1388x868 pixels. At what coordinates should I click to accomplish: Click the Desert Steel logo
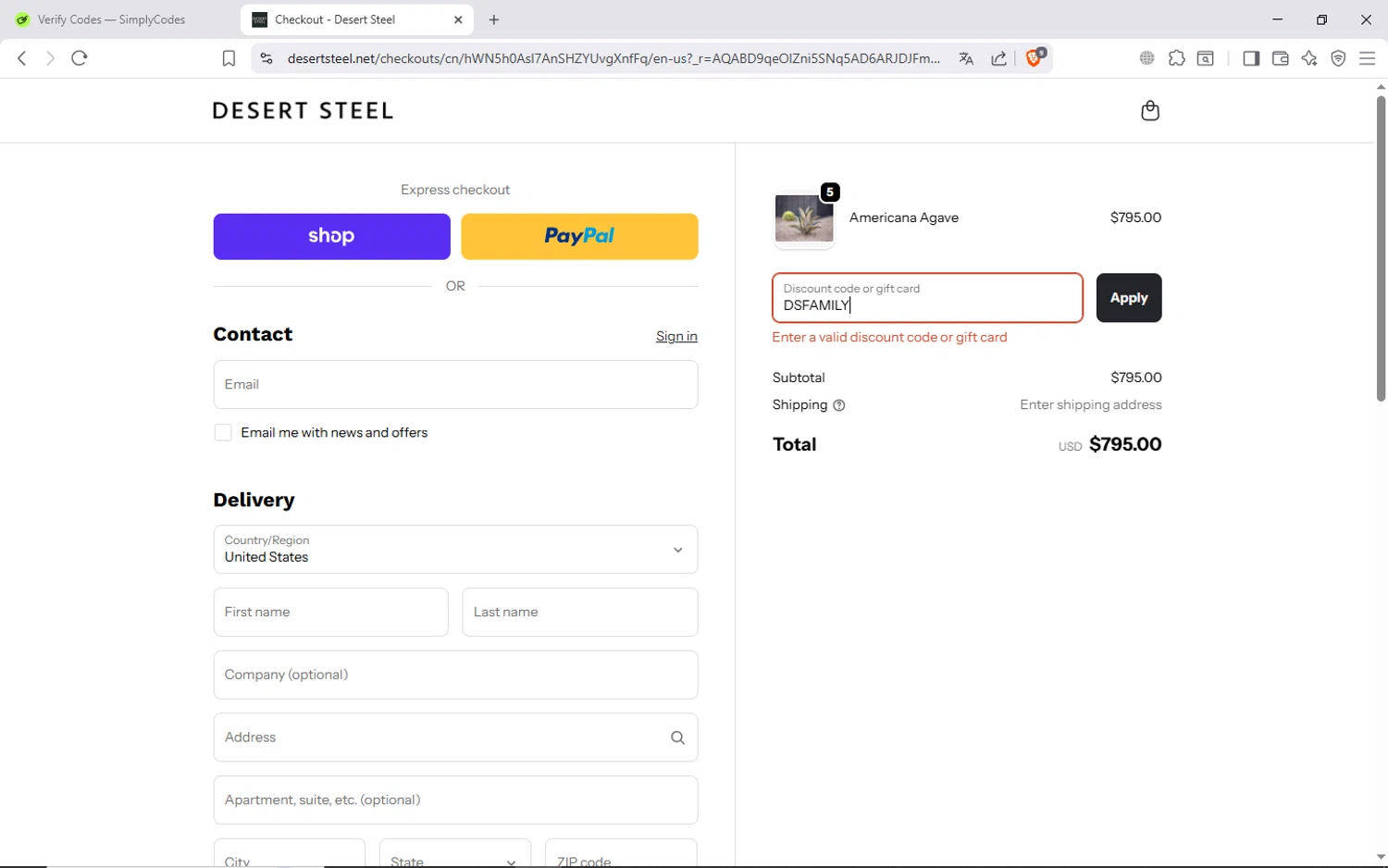pos(304,111)
